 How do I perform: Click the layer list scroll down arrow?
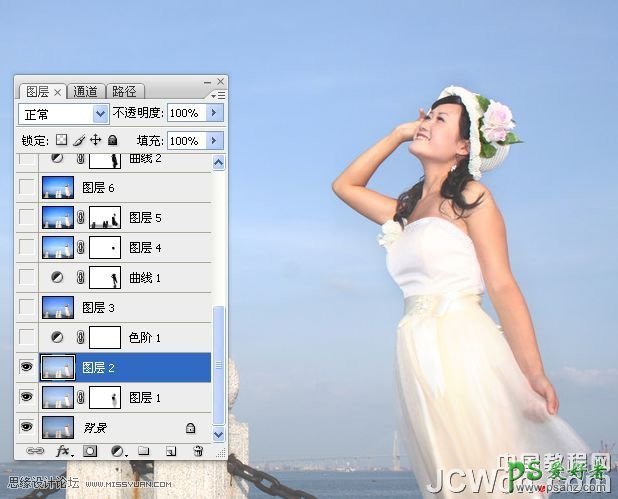click(x=220, y=432)
